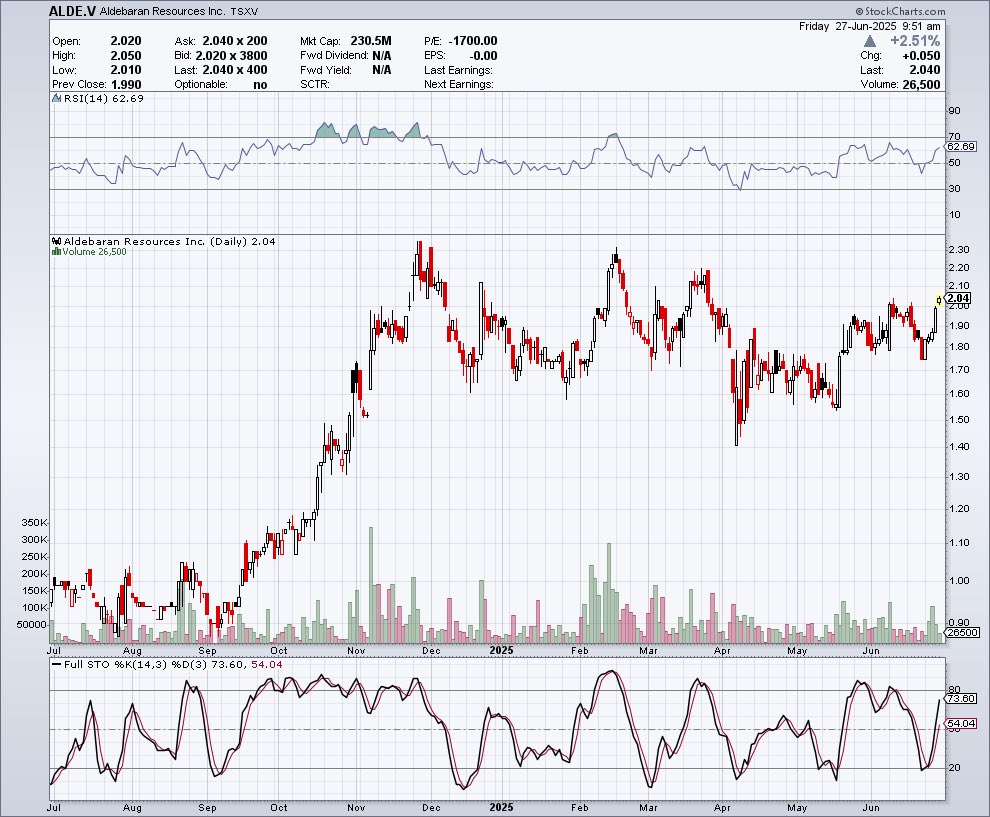
Task: Click the Sep label under stochastic panel
Action: tap(207, 808)
